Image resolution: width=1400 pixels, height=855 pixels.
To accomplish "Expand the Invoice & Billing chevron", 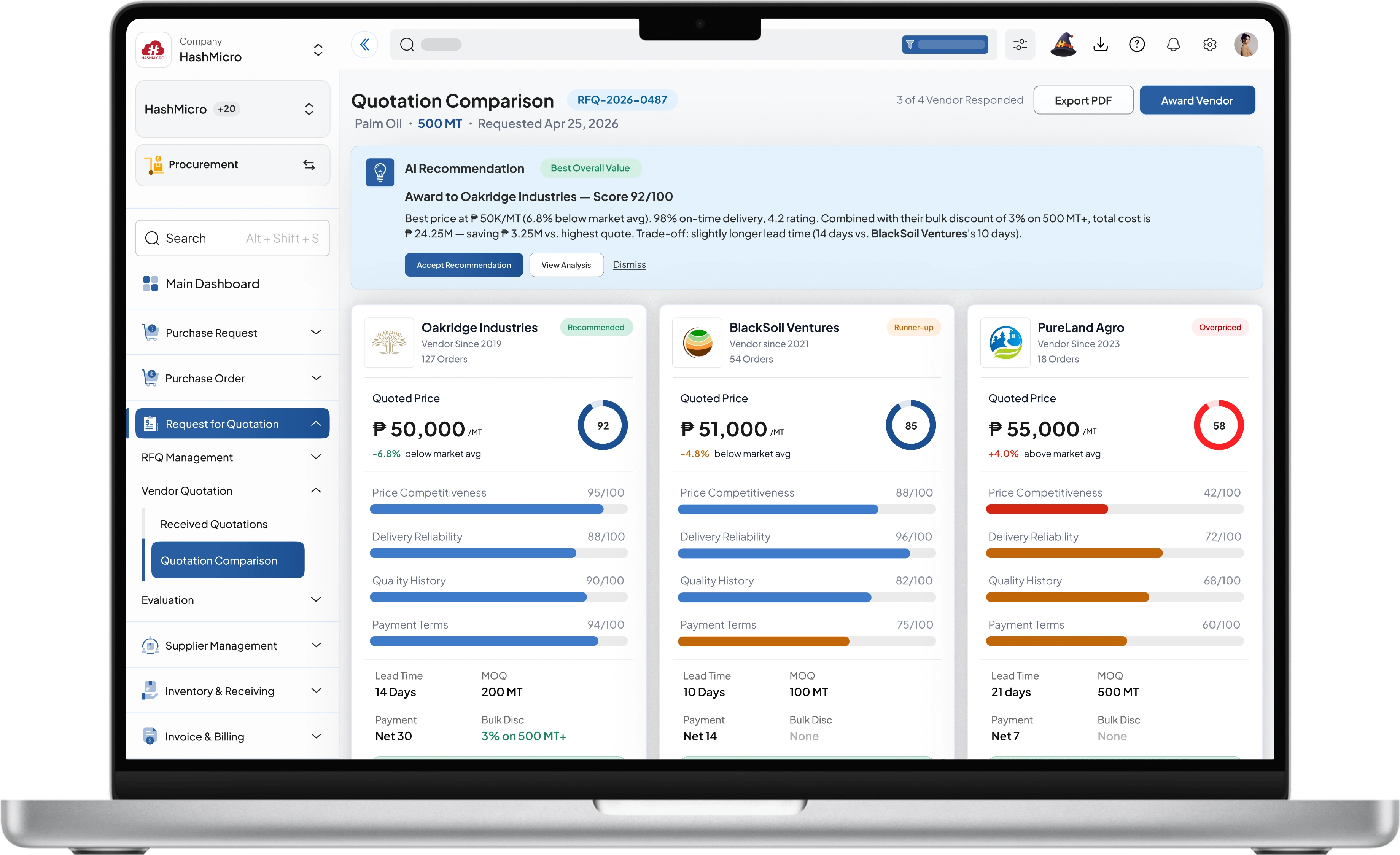I will pos(316,736).
